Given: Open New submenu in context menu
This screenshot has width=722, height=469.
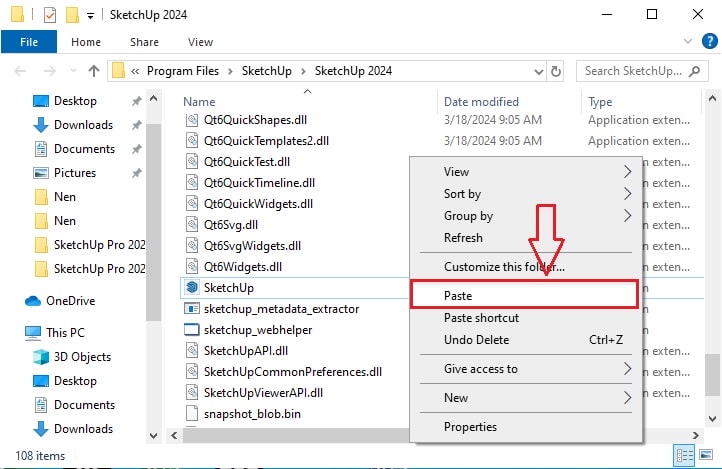Looking at the screenshot, I should click(x=526, y=398).
